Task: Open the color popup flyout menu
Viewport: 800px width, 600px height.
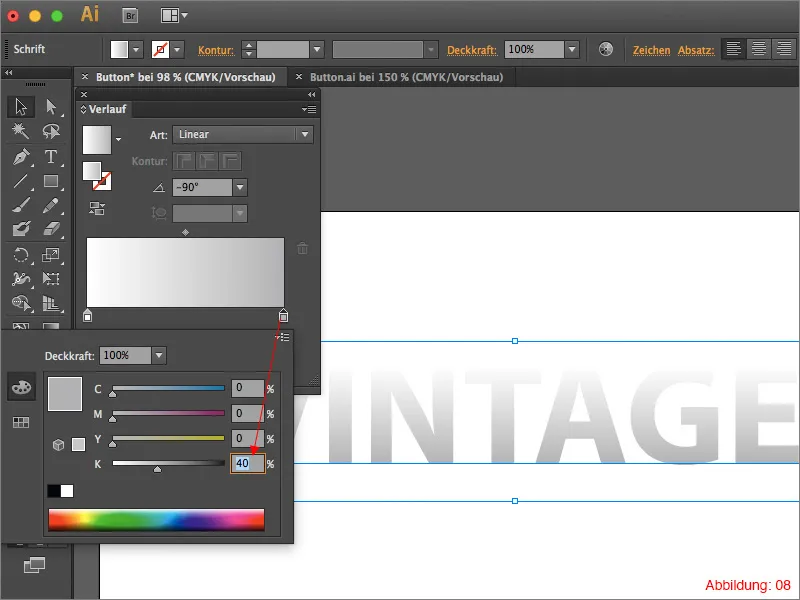Action: click(282, 337)
